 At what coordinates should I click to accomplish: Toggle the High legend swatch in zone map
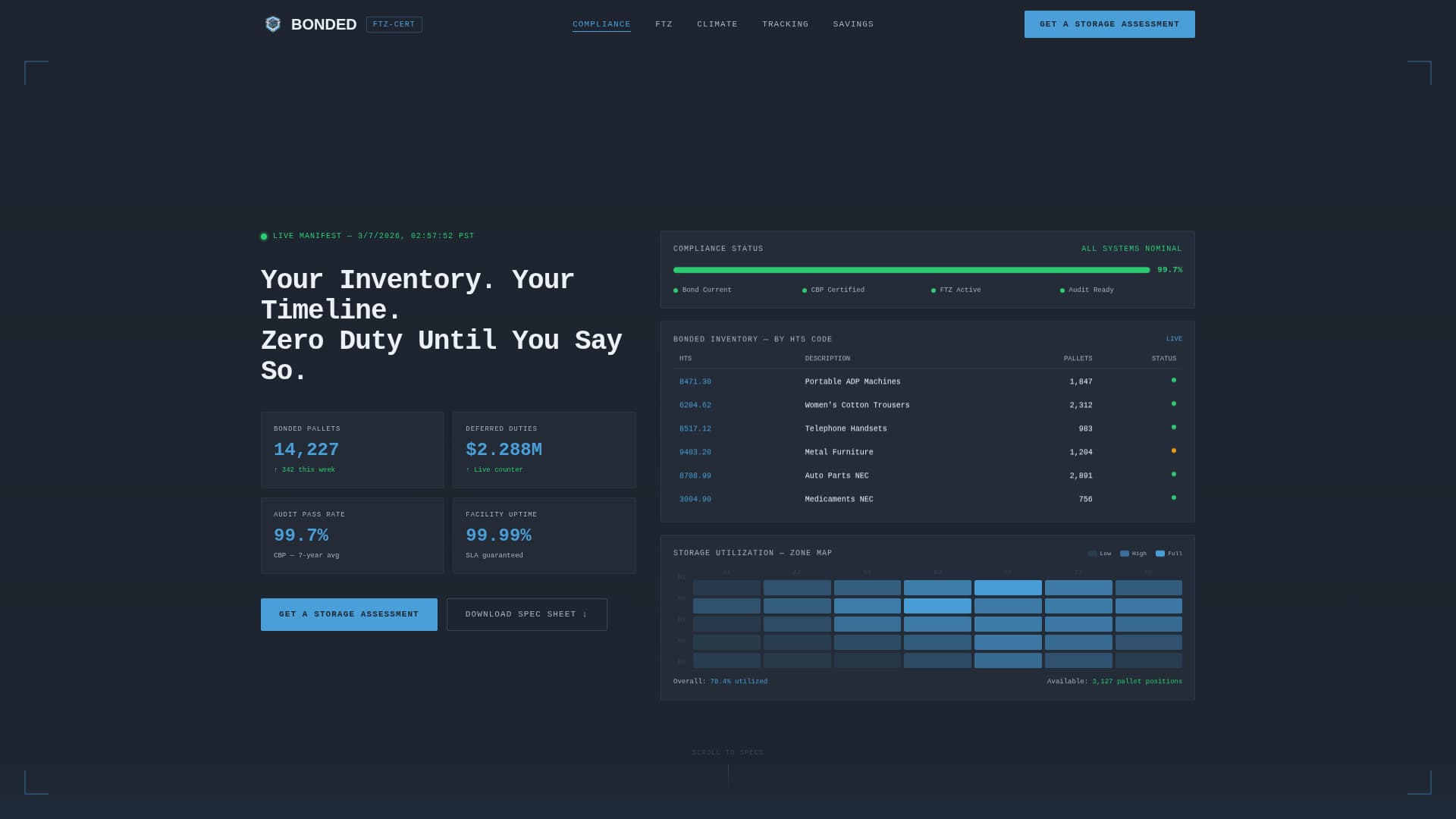tap(1125, 553)
